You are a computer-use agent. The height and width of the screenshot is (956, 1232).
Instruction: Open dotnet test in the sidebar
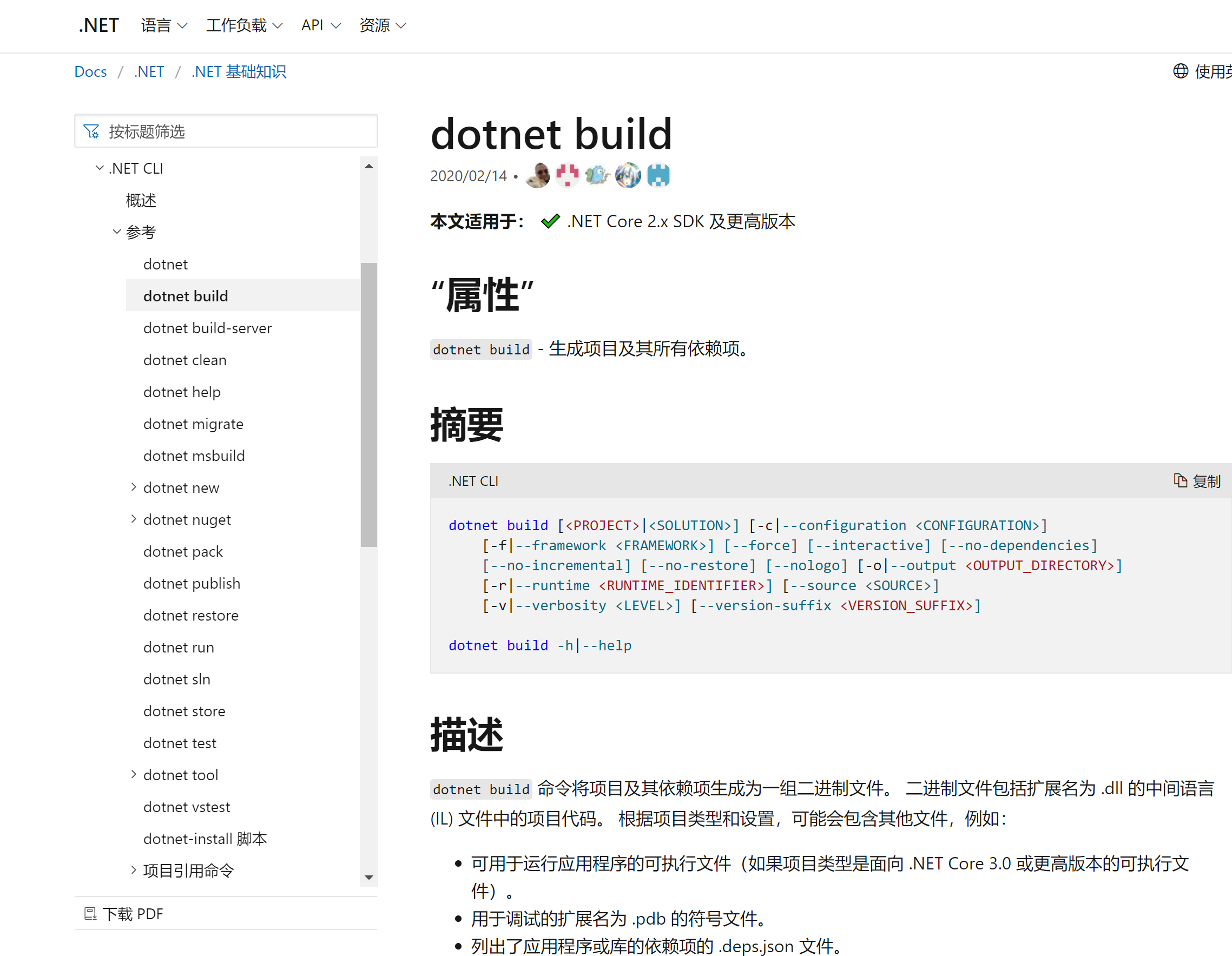click(x=180, y=743)
